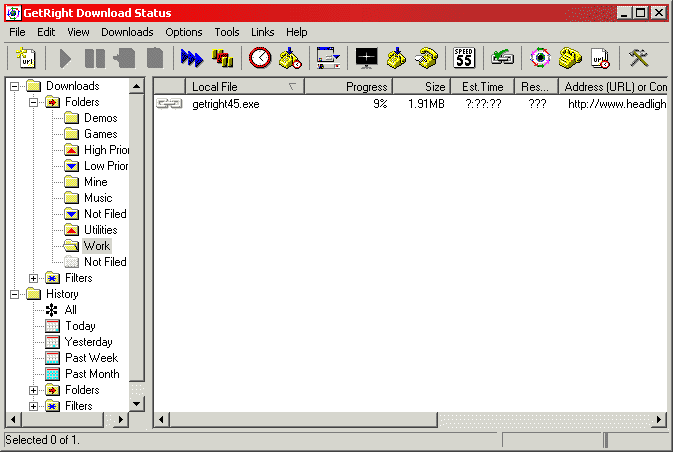This screenshot has width=673, height=452.
Task: Click the green check link icon
Action: 502,58
